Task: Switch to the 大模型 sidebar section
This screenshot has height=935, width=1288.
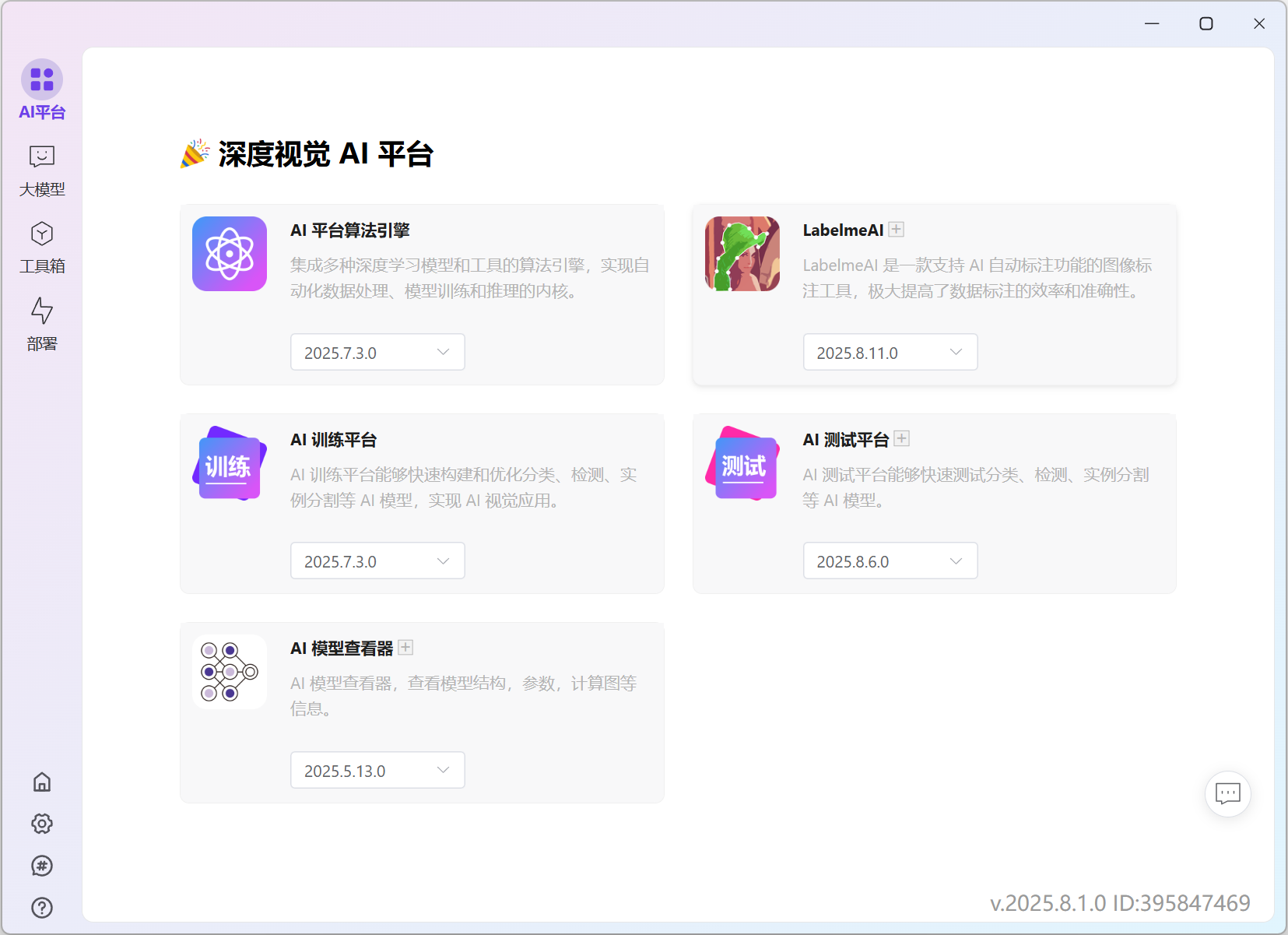Action: (42, 170)
